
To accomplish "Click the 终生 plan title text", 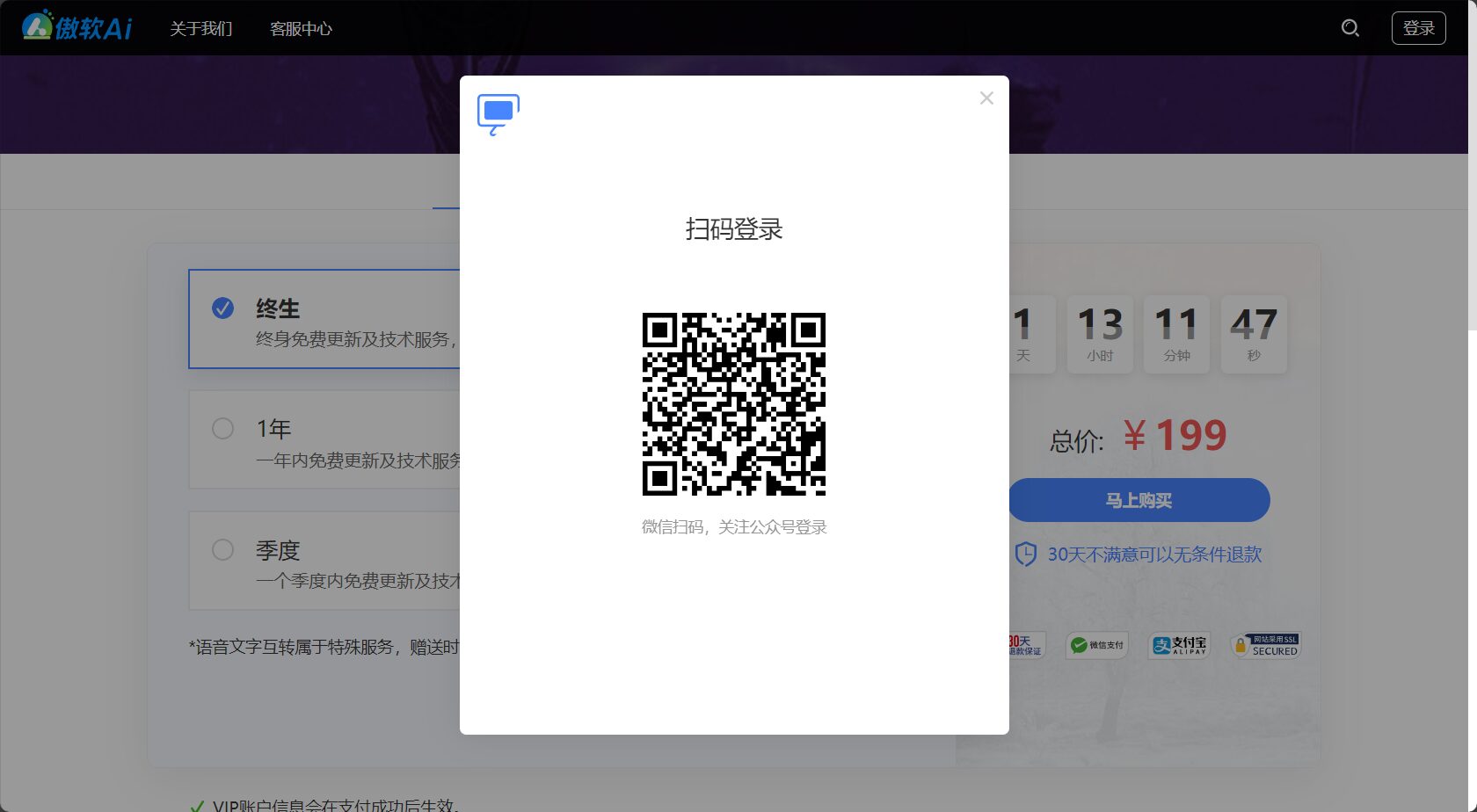I will pos(278,308).
